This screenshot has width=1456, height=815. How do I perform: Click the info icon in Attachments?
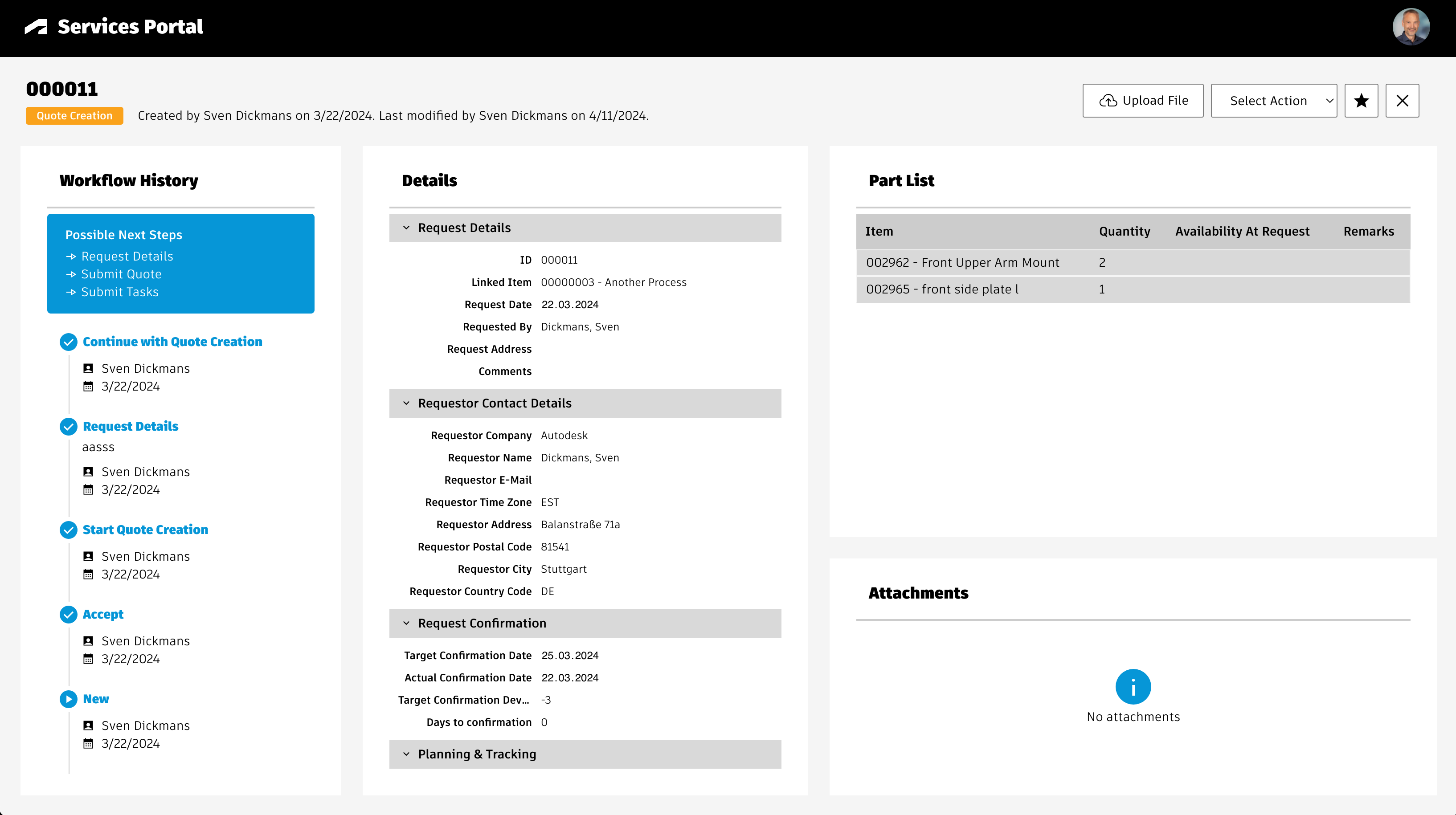click(x=1133, y=687)
